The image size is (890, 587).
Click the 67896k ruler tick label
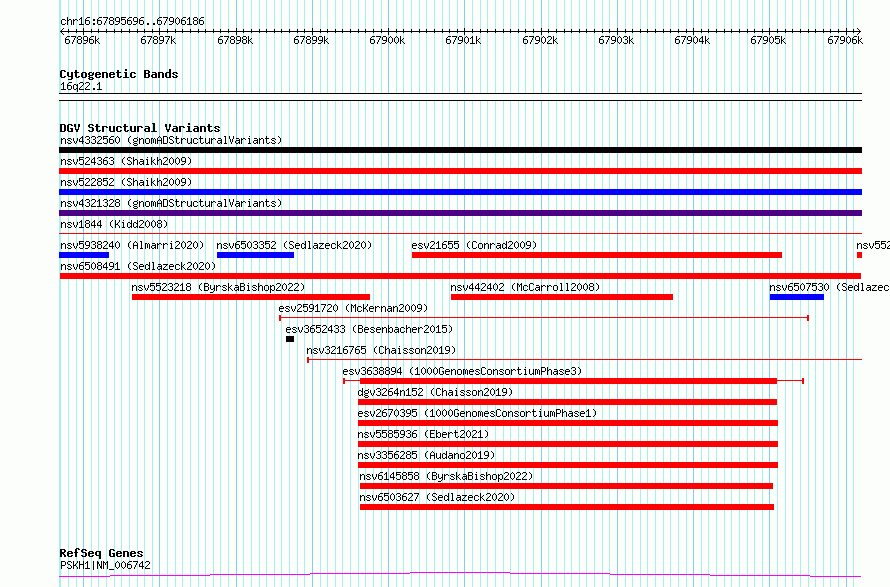coord(82,40)
